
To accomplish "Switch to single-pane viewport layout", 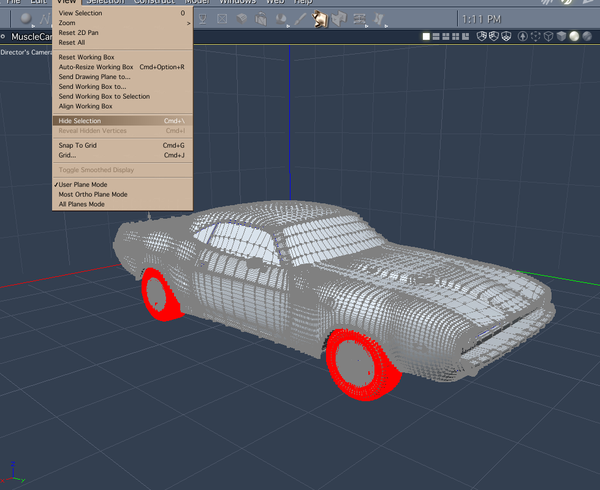I will tap(426, 36).
